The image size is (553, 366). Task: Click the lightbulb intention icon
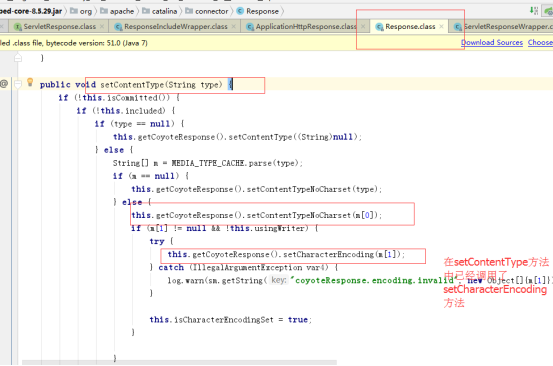(x=30, y=82)
